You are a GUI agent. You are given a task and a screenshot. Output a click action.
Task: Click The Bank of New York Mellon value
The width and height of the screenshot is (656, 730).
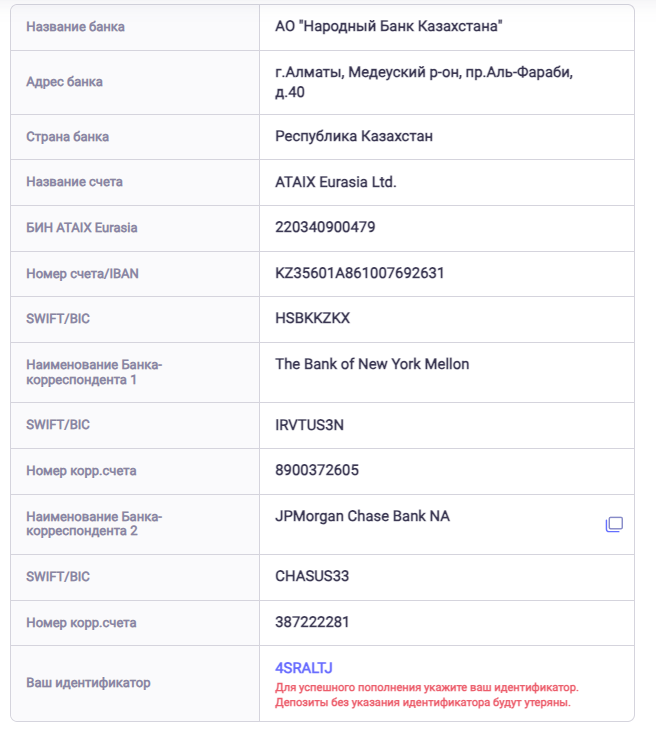372,364
